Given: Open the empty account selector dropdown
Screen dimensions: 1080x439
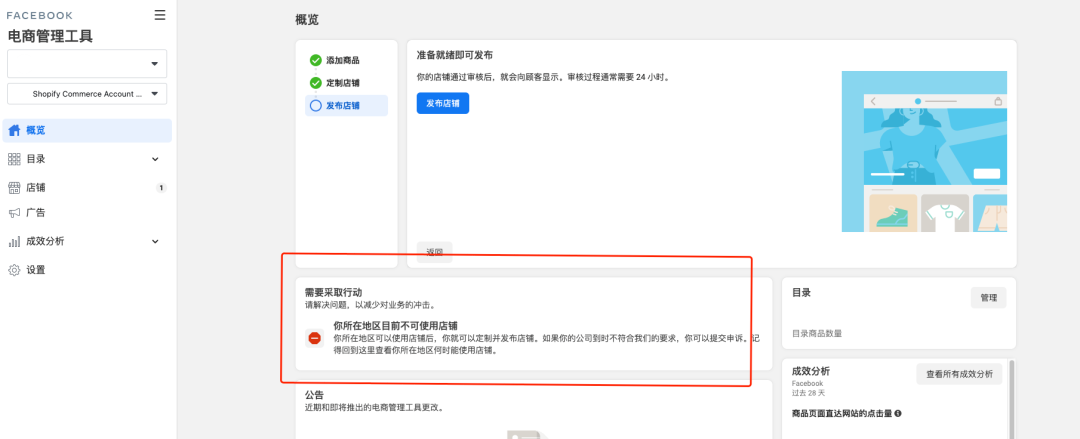Looking at the screenshot, I should pyautogui.click(x=87, y=63).
